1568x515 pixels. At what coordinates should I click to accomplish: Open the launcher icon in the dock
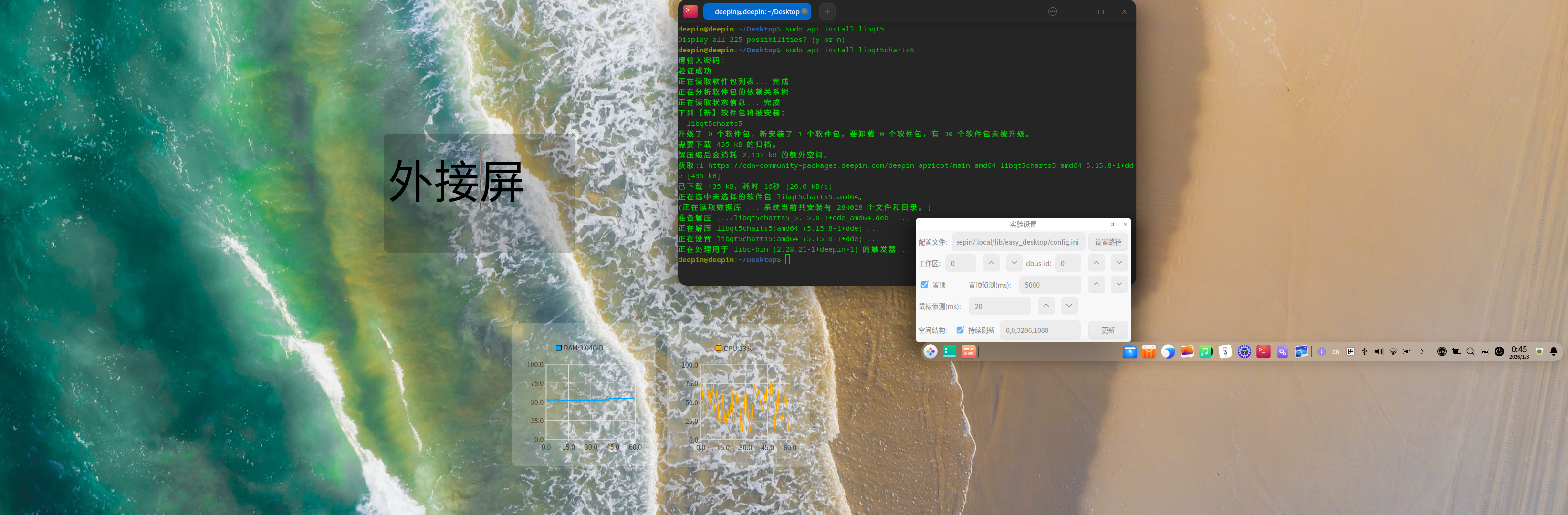pos(930,351)
